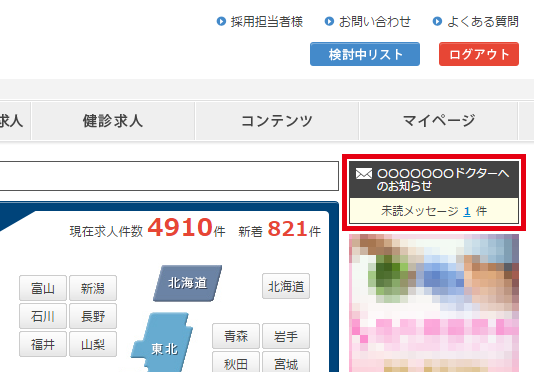
Task: Open the 採用担当者様 link
Action: pos(267,21)
